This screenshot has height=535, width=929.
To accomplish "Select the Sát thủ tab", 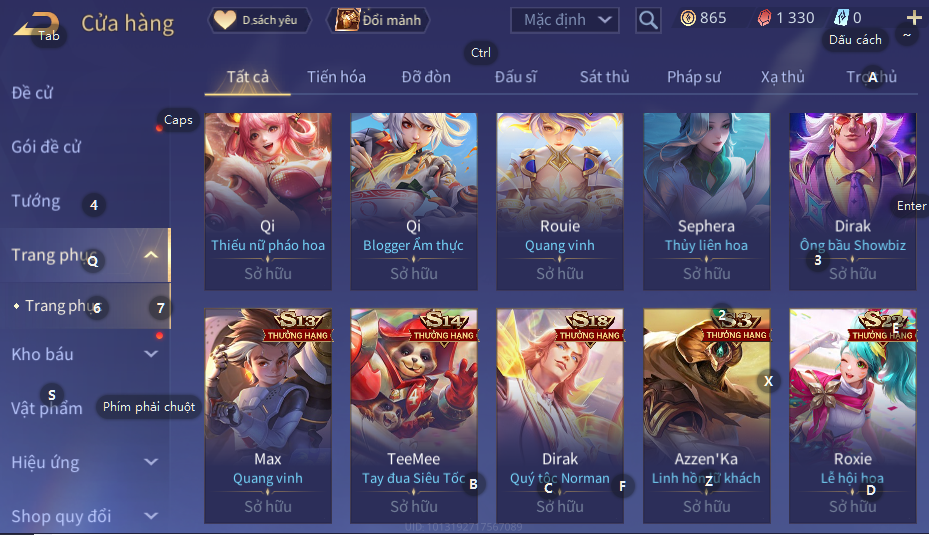I will click(x=604, y=77).
